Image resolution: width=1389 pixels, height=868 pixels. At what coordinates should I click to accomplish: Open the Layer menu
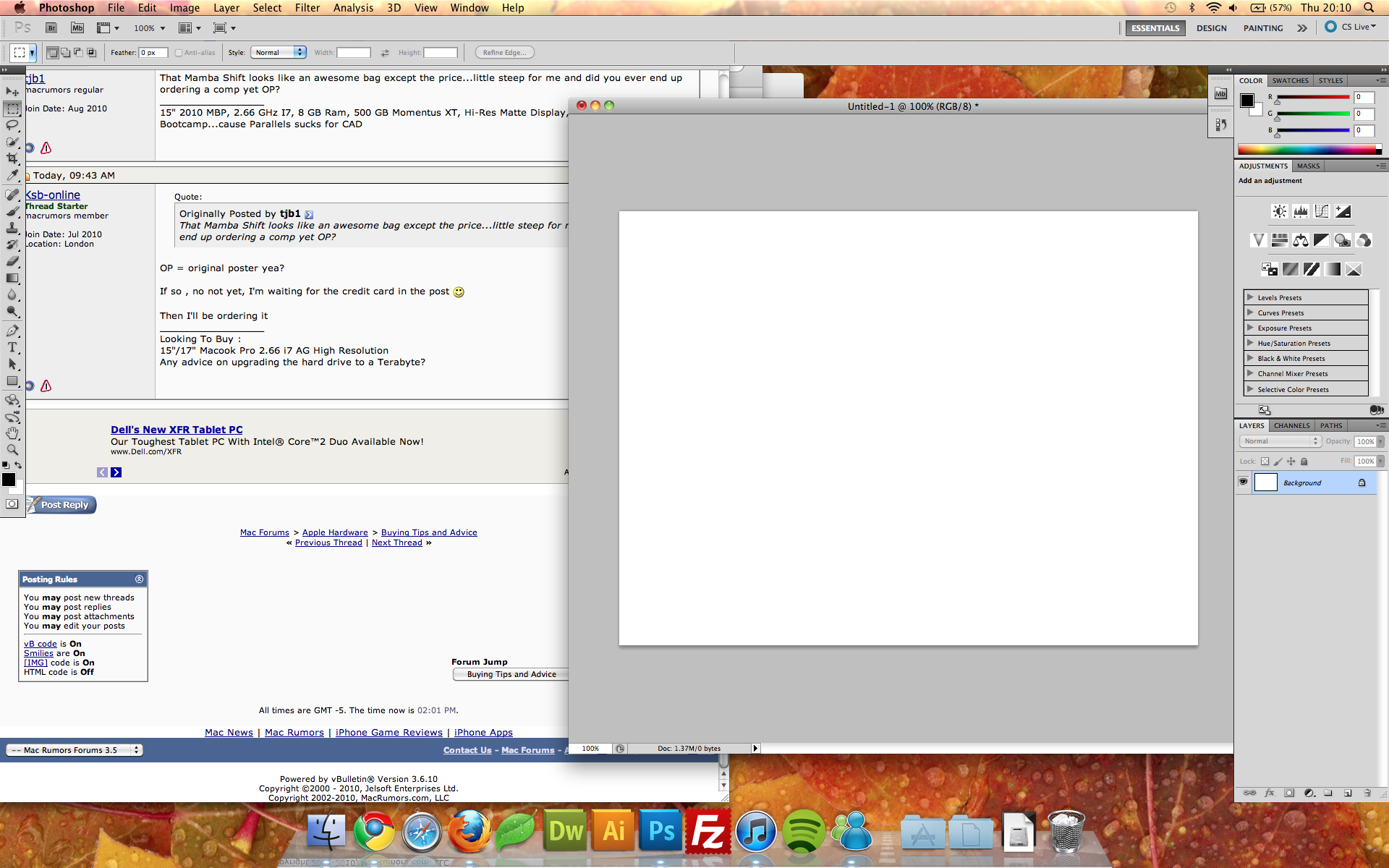point(226,8)
